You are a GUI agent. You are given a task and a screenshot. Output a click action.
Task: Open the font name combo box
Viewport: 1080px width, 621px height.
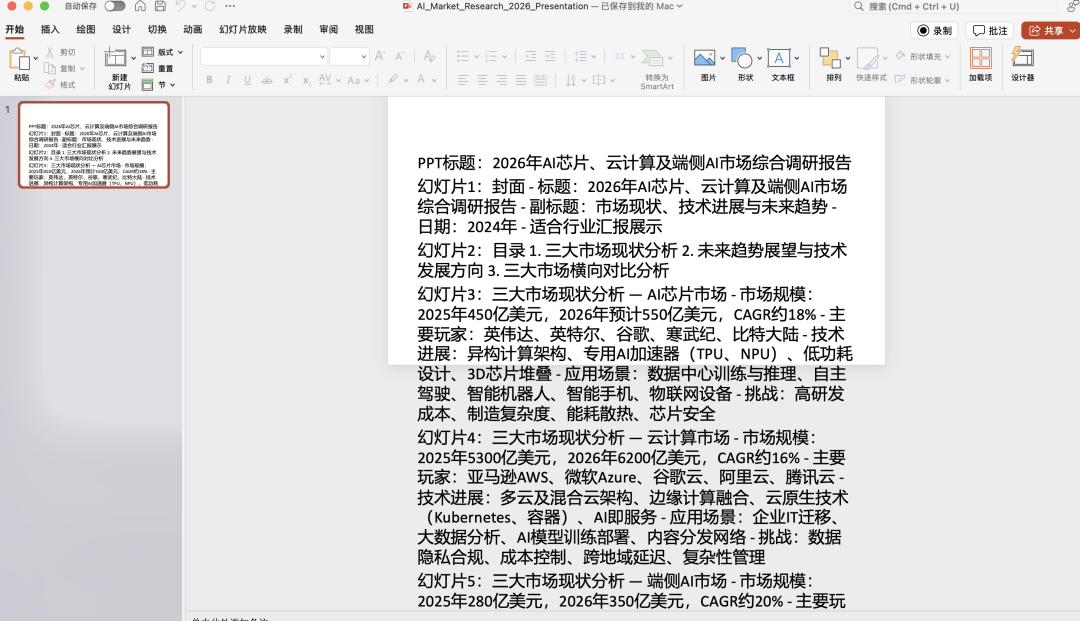(x=264, y=56)
